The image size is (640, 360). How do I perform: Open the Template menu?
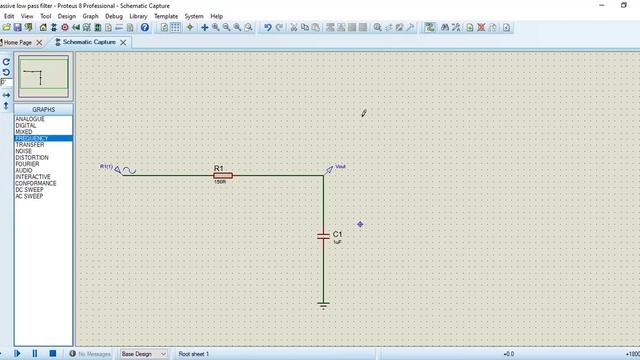166,16
